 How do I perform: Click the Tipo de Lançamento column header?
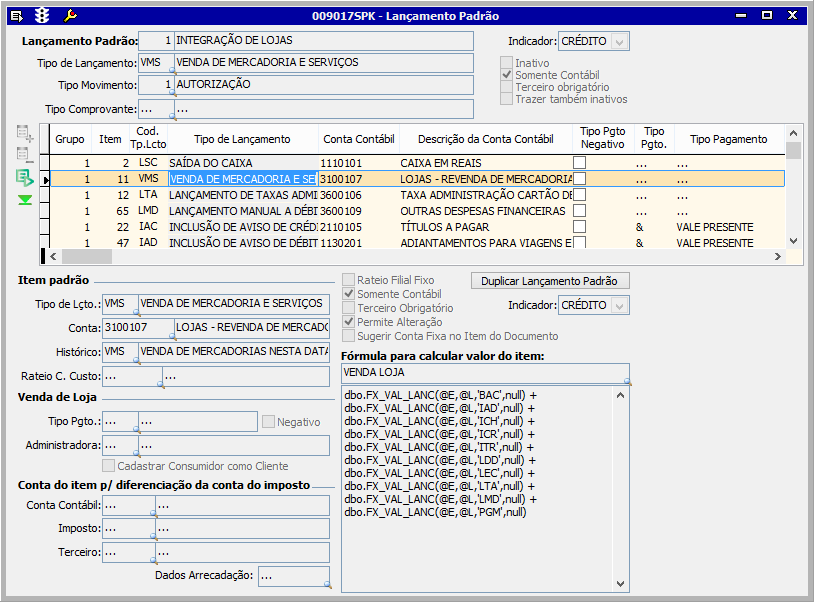click(x=242, y=139)
